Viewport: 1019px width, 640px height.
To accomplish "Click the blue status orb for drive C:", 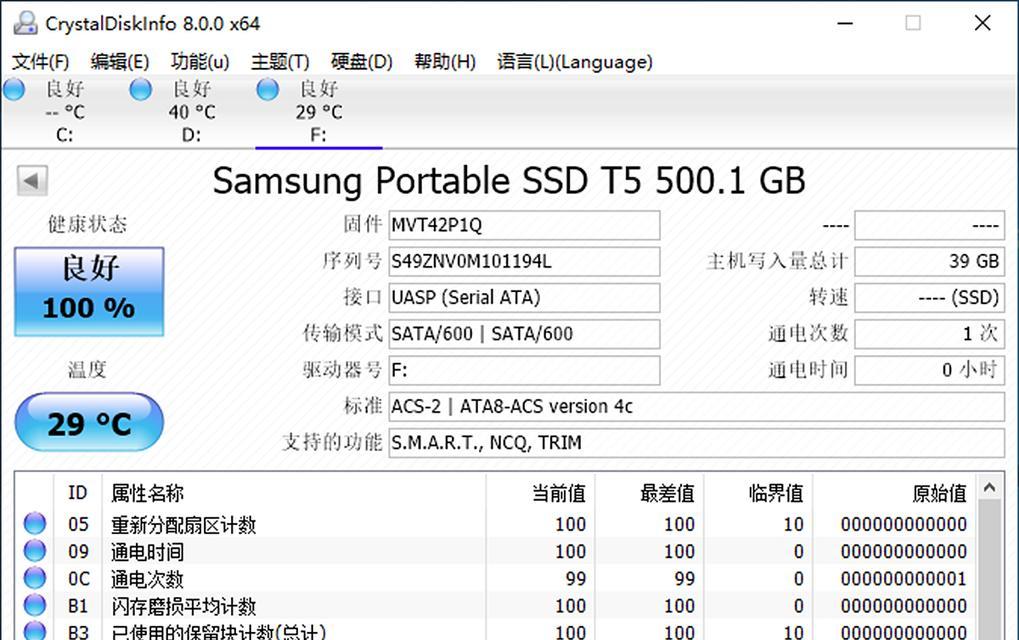I will point(14,90).
